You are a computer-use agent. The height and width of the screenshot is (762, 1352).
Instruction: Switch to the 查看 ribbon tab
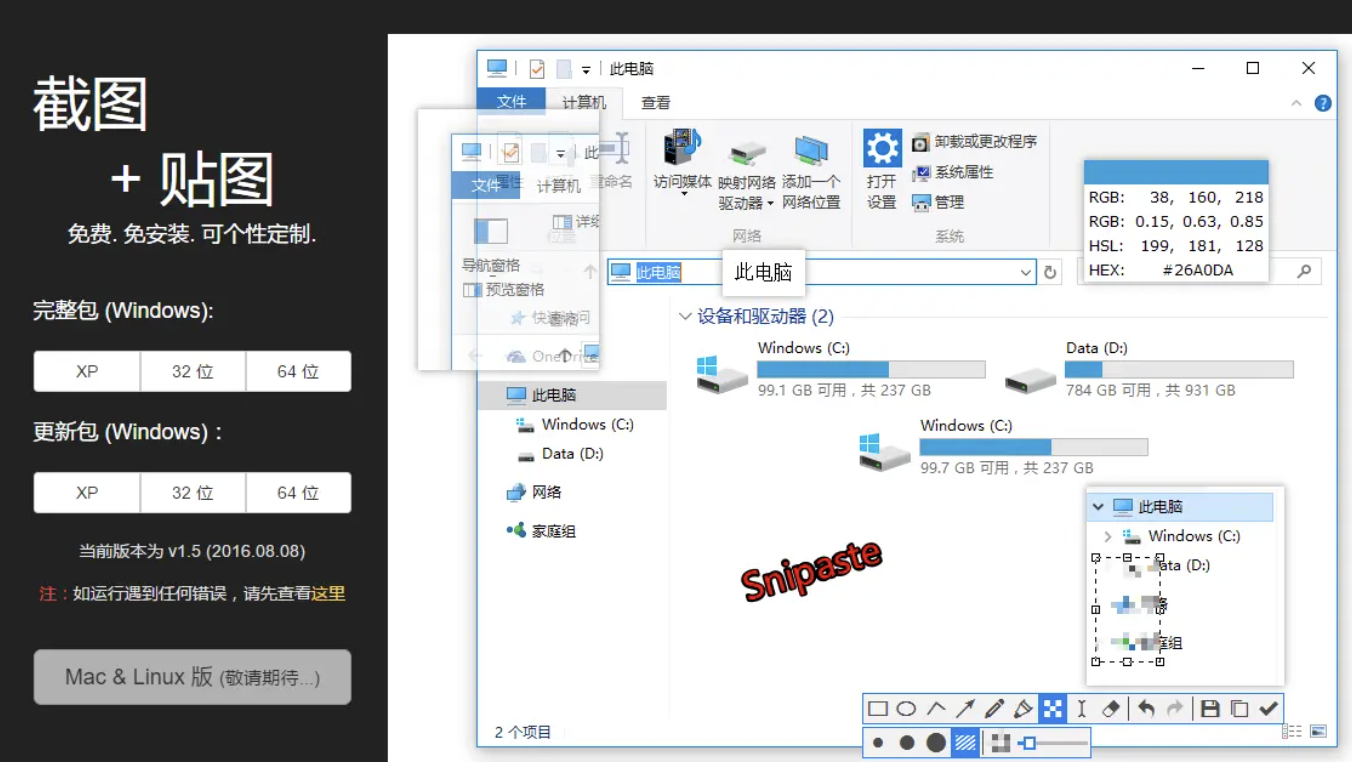coord(656,102)
